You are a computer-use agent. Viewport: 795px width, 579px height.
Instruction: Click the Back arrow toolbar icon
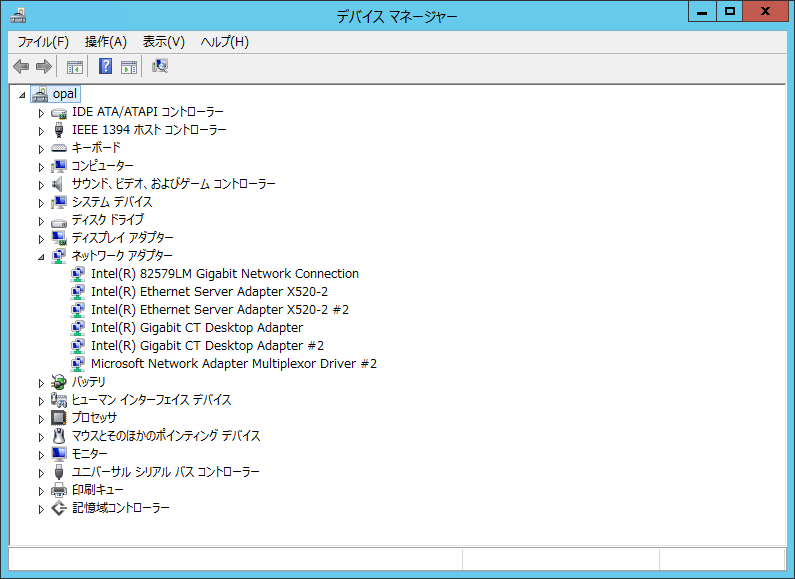21,66
